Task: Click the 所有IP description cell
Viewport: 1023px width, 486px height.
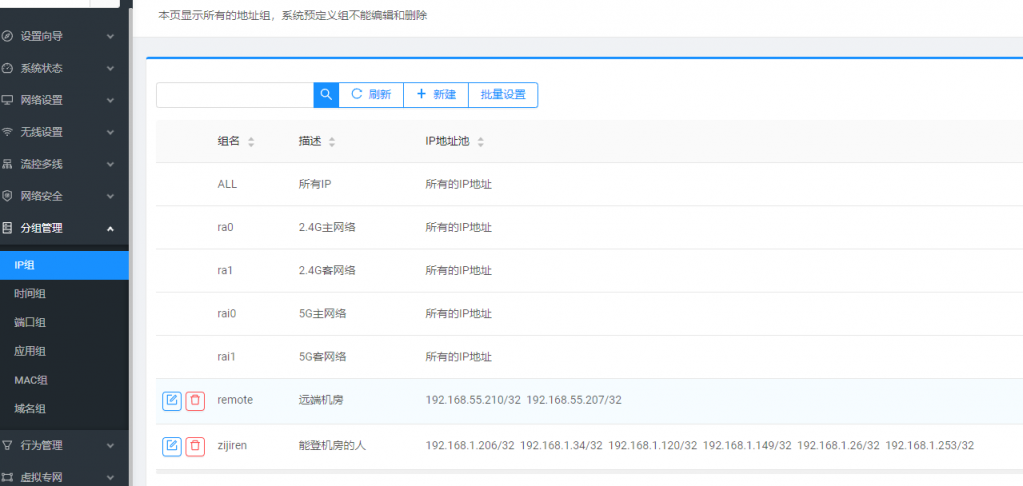Action: click(x=315, y=185)
